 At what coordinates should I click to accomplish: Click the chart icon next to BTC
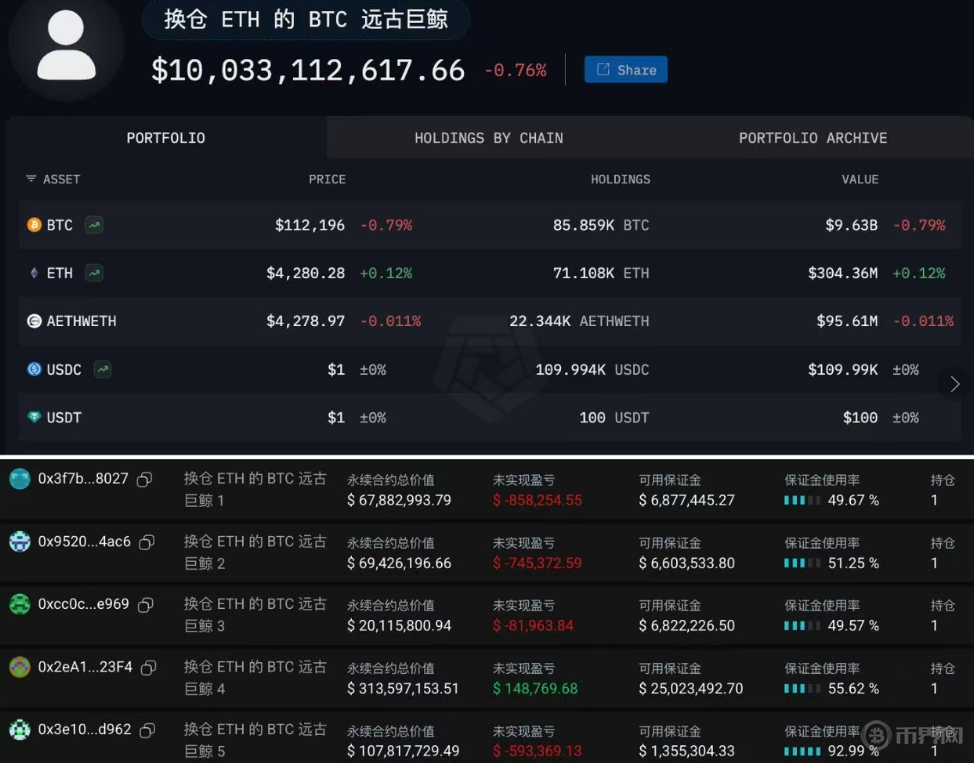pyautogui.click(x=94, y=225)
